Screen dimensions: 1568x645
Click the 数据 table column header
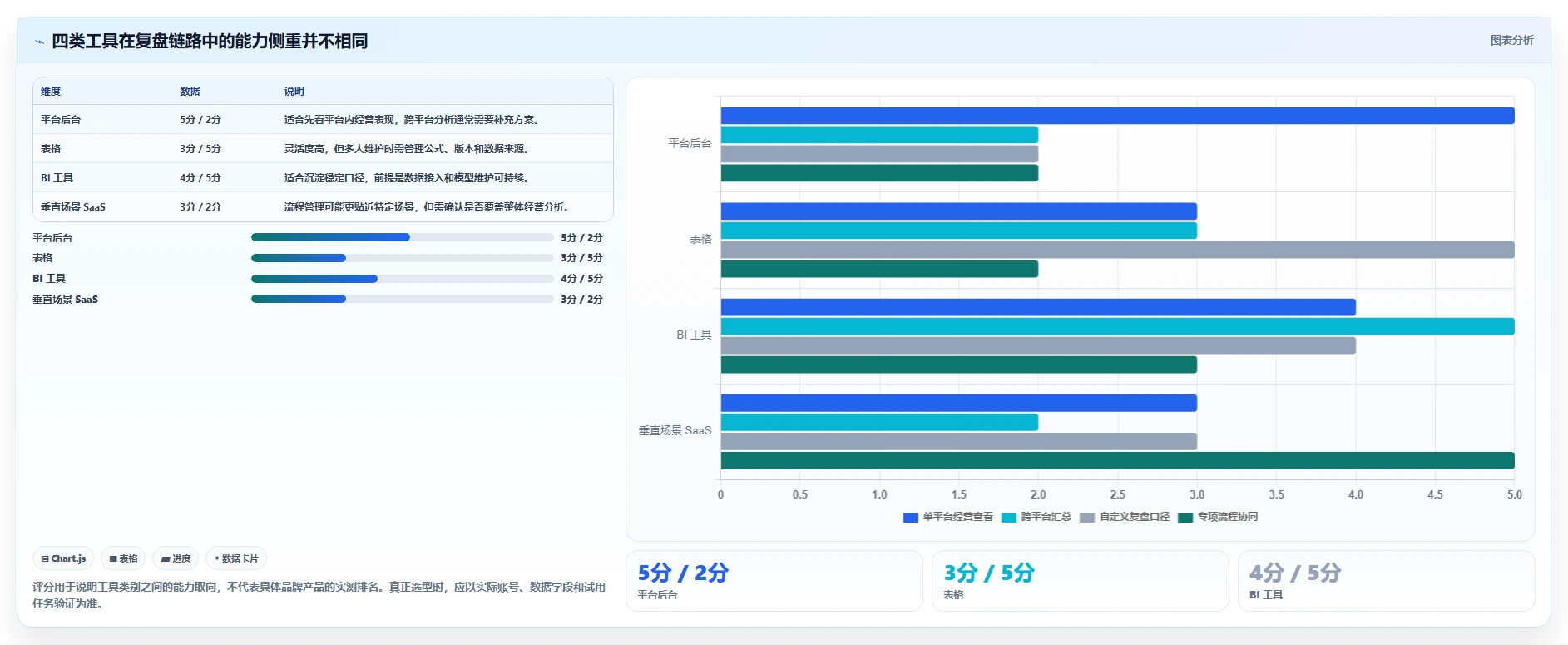point(190,92)
